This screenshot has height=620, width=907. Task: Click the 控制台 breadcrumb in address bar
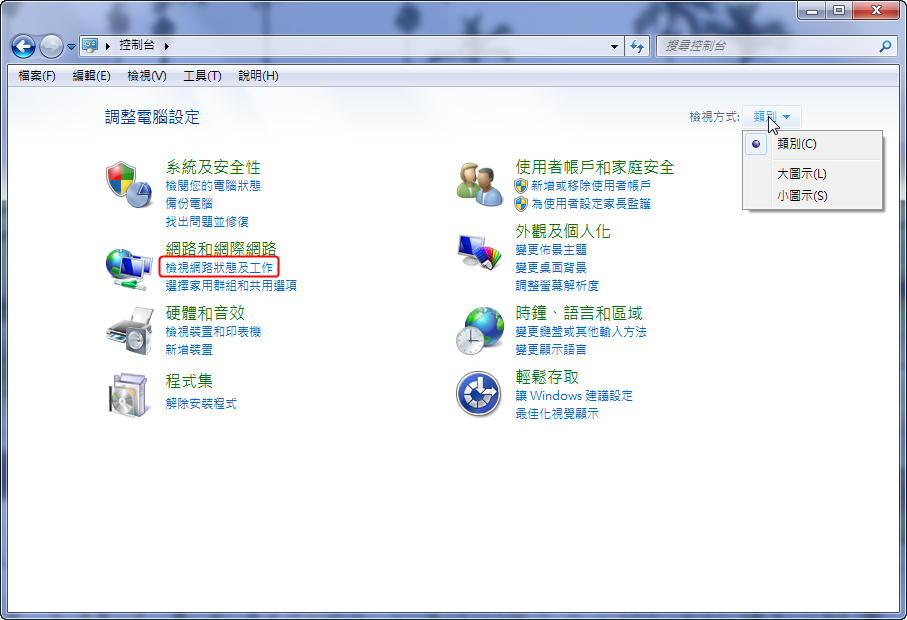(x=137, y=45)
